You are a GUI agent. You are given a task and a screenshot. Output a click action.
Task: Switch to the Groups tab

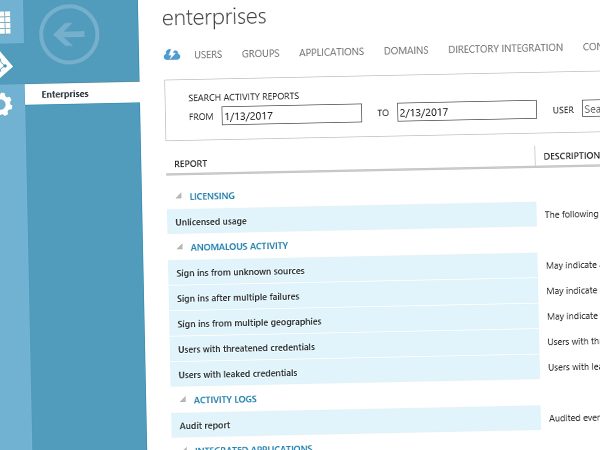pyautogui.click(x=260, y=53)
